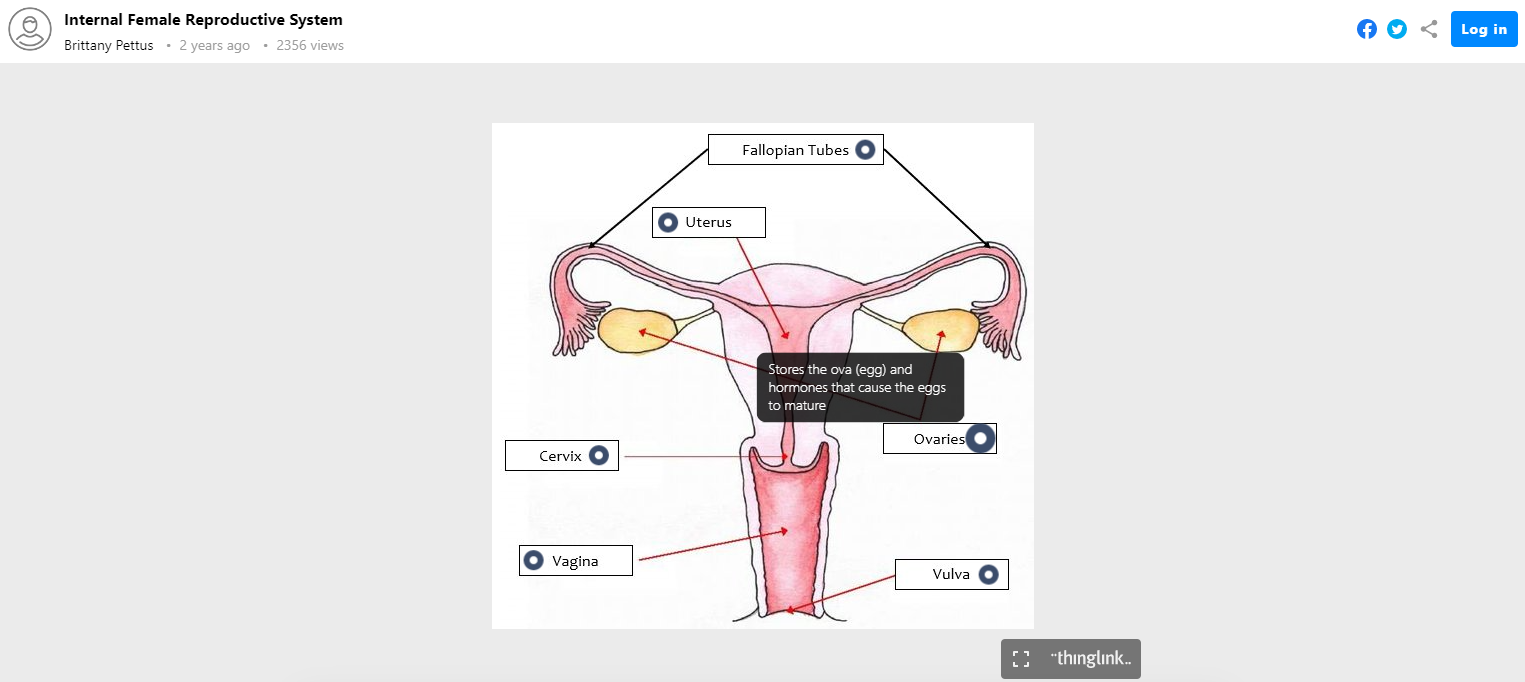The image size is (1525, 682).
Task: Open Brittany Pettus author profile
Action: [x=109, y=45]
